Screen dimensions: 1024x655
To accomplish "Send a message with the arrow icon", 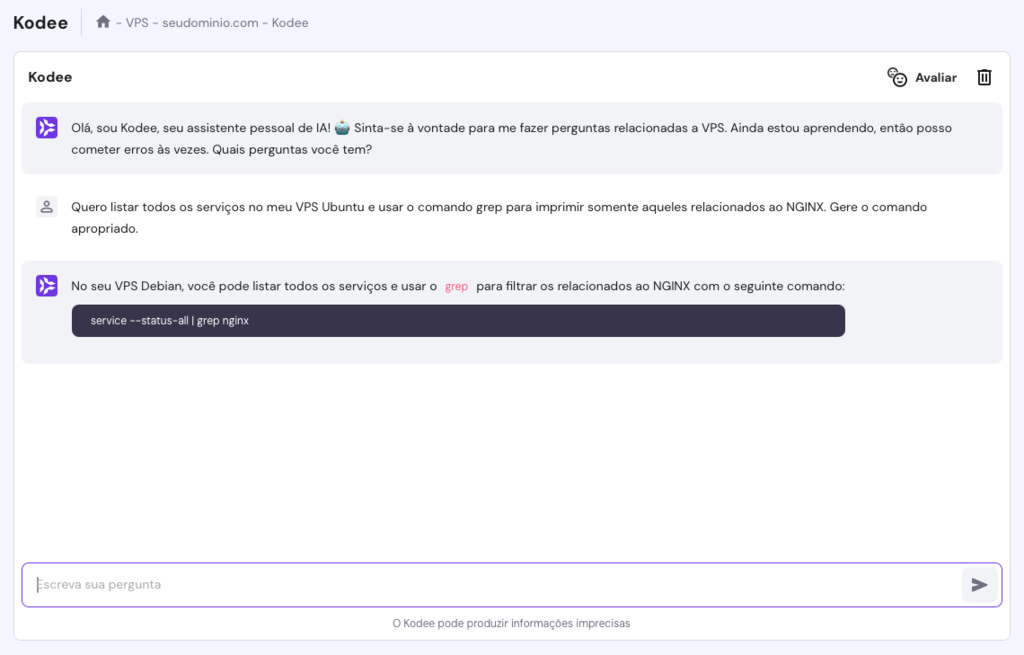I will 980,585.
